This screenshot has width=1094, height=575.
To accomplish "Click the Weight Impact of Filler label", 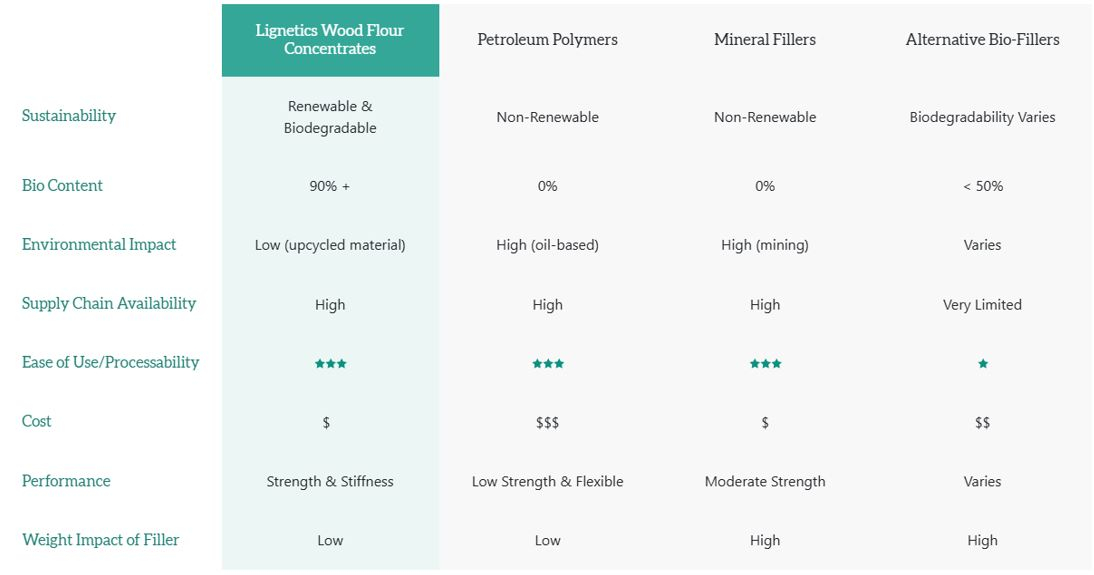I will 101,540.
